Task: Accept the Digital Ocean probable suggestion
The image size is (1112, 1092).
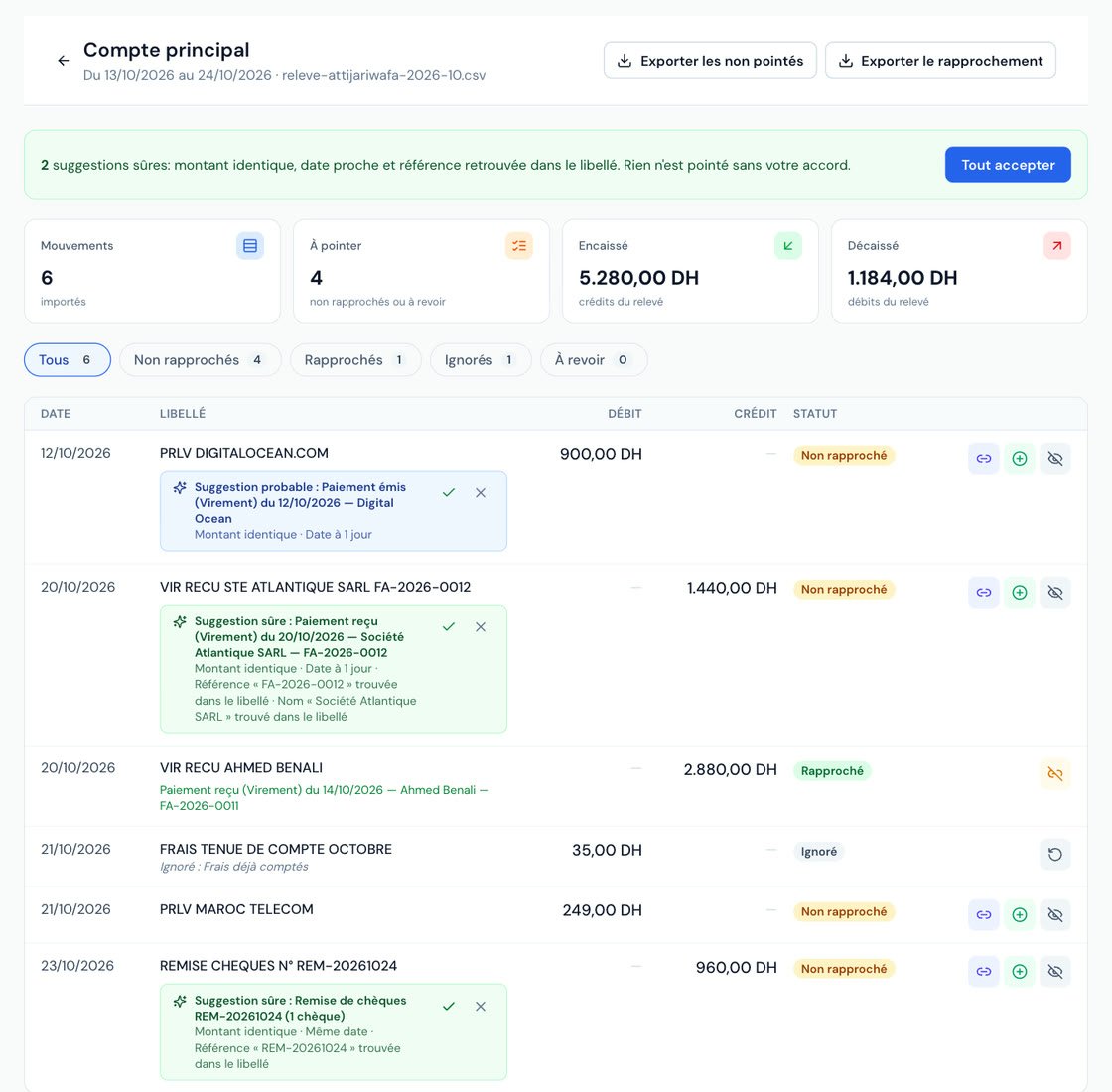Action: [x=448, y=492]
